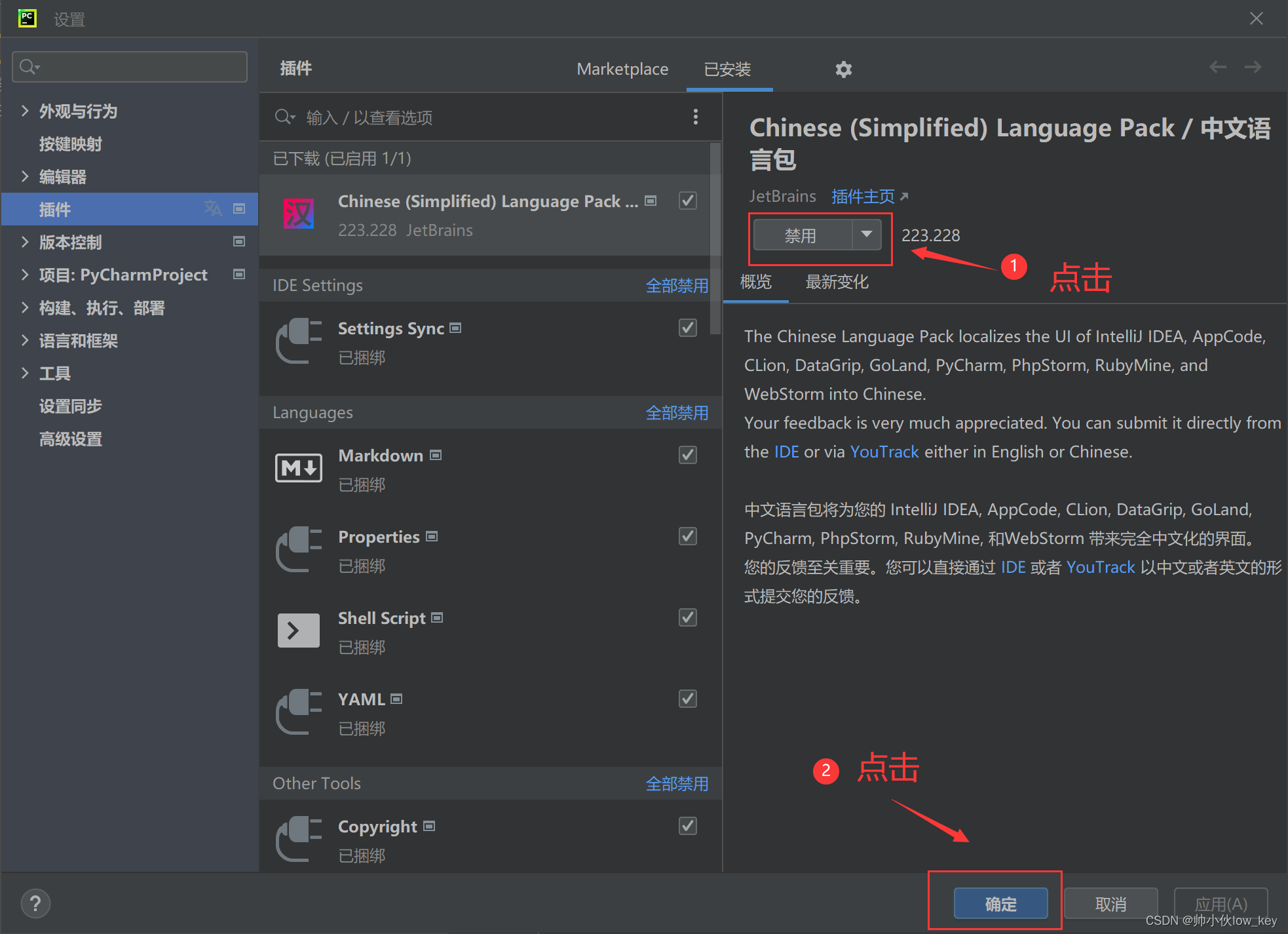
Task: Click the PyCharm logo icon in title bar
Action: 27,18
